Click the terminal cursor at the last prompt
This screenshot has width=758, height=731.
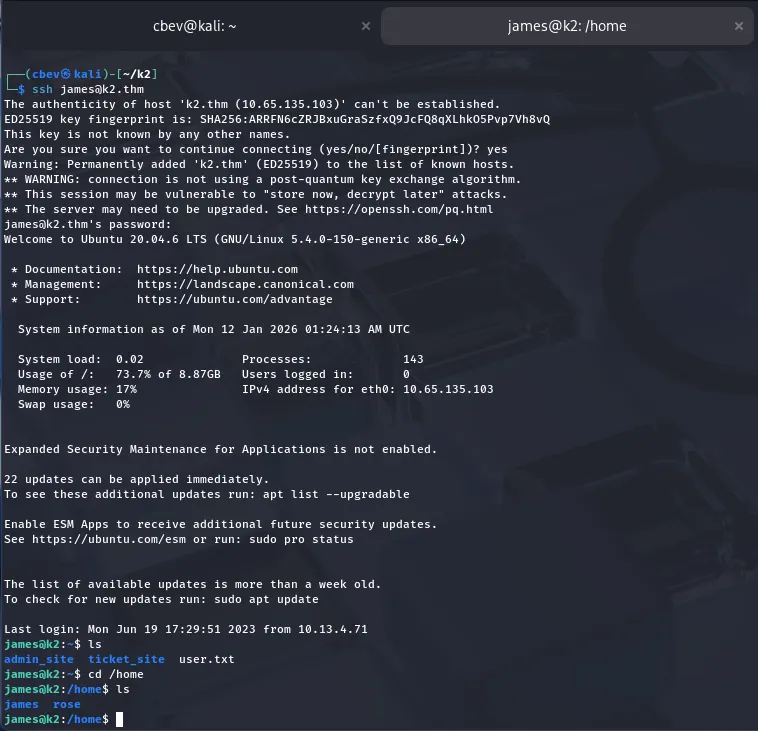coord(119,719)
